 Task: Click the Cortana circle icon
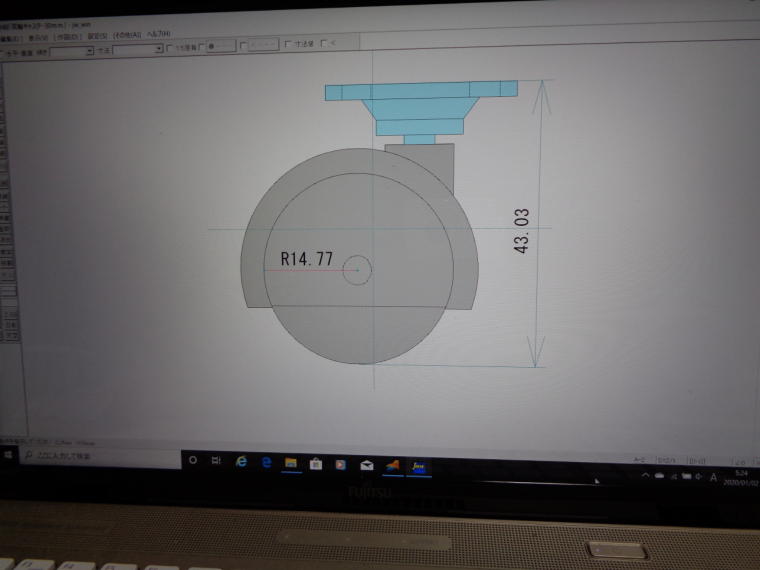pyautogui.click(x=192, y=459)
